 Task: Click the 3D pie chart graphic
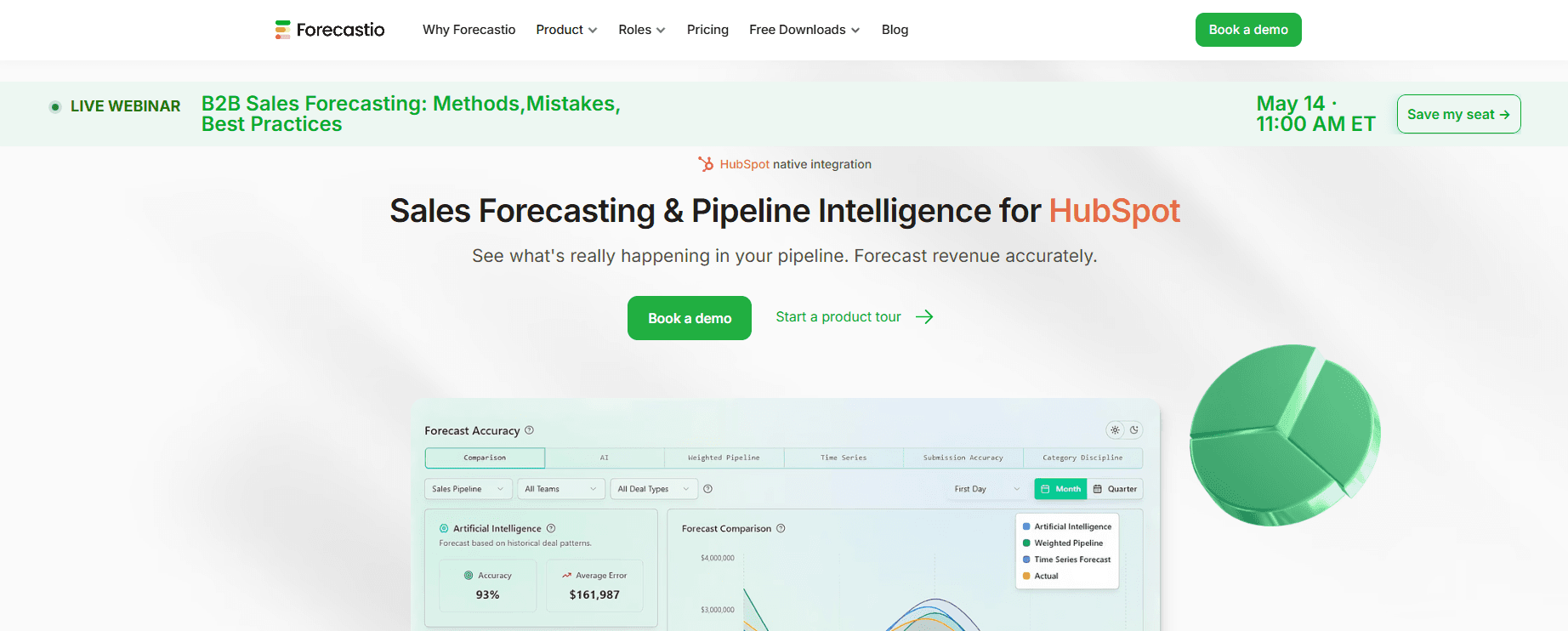point(1285,435)
